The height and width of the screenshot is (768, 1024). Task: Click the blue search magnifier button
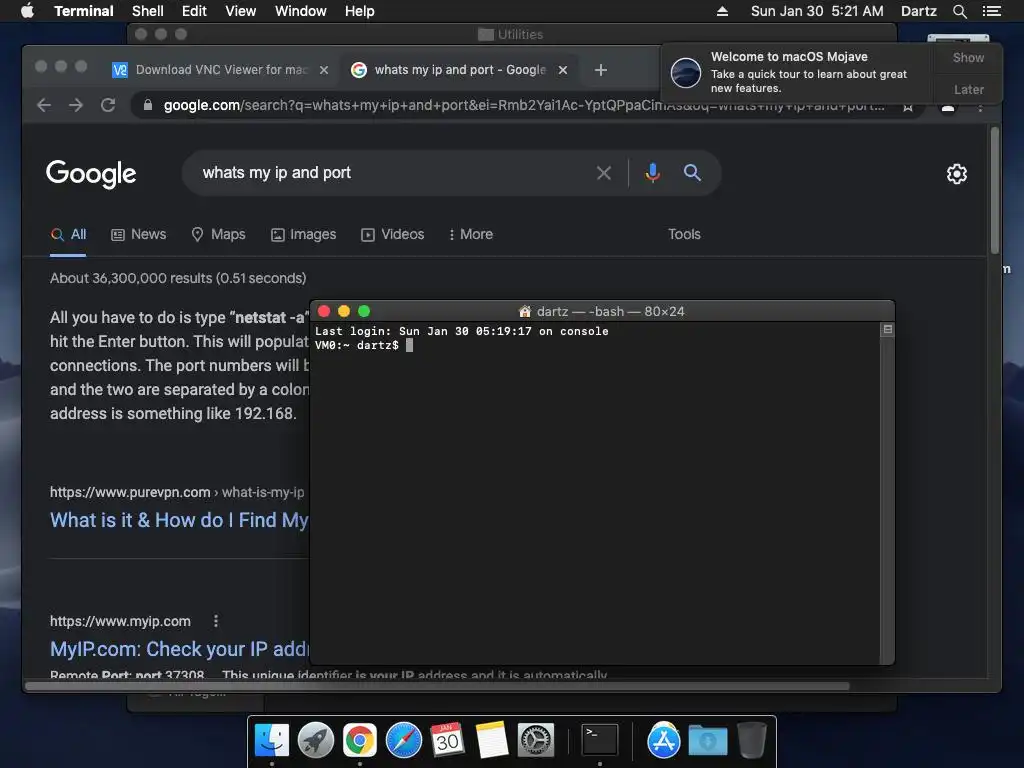coord(692,173)
